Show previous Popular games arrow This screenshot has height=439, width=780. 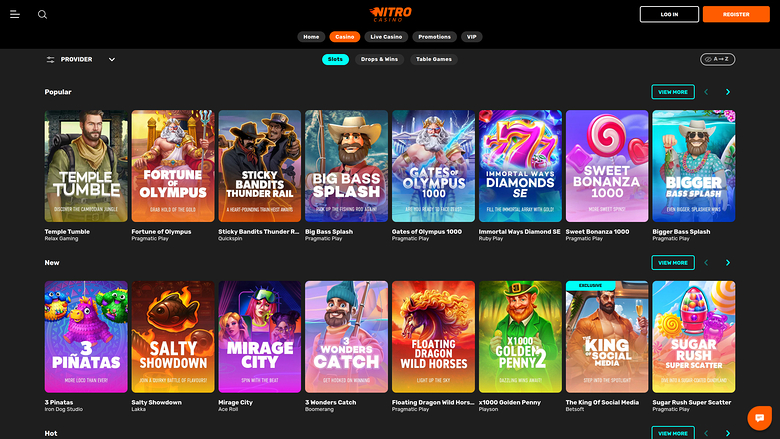tap(706, 92)
